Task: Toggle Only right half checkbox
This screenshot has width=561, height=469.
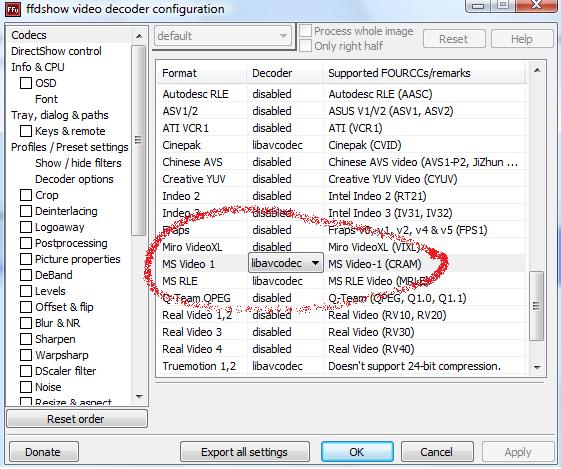Action: (x=306, y=46)
